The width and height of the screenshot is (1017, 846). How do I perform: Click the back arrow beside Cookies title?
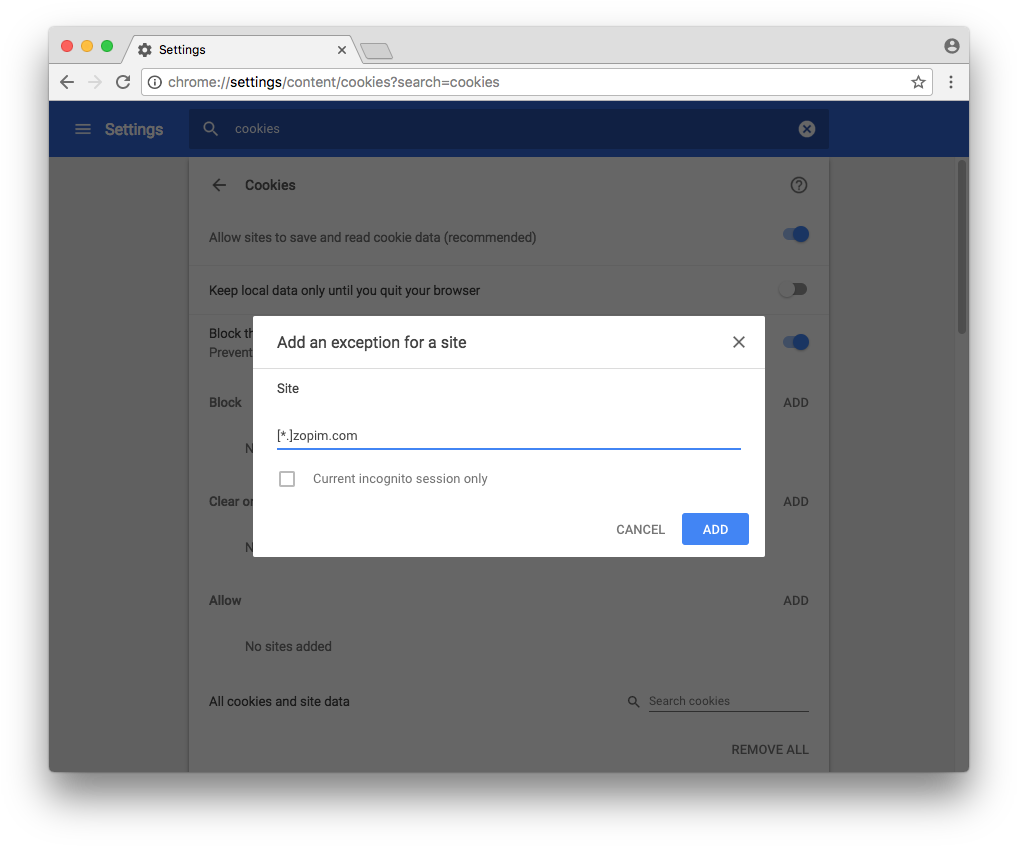(x=219, y=185)
